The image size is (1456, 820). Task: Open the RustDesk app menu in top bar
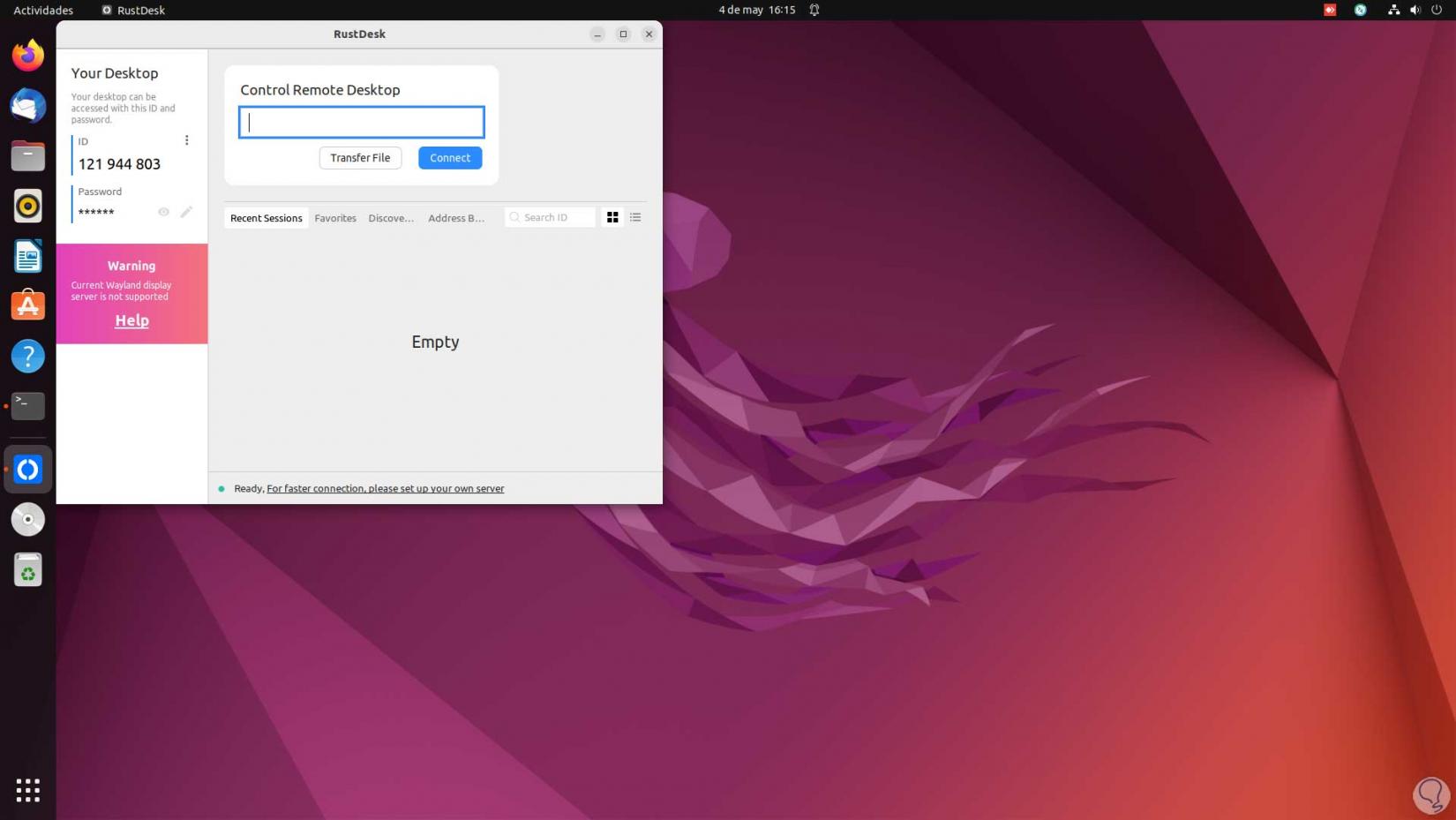(x=133, y=10)
